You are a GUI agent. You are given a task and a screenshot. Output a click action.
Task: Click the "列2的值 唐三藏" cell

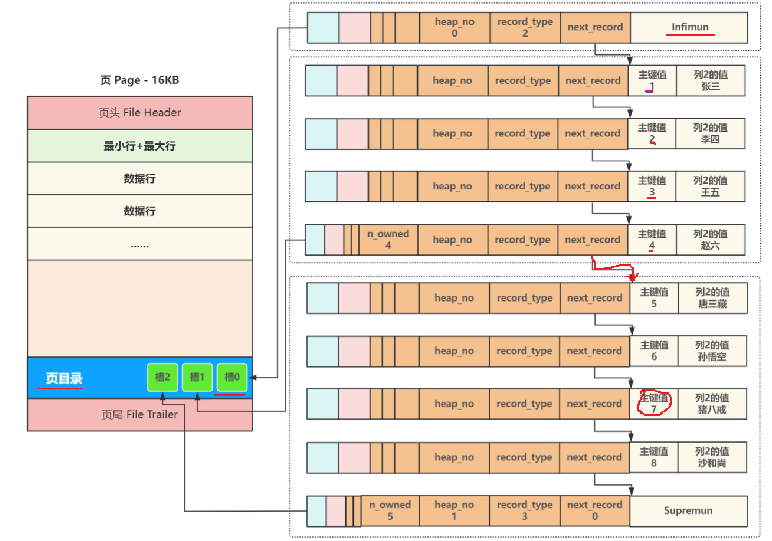(x=712, y=298)
